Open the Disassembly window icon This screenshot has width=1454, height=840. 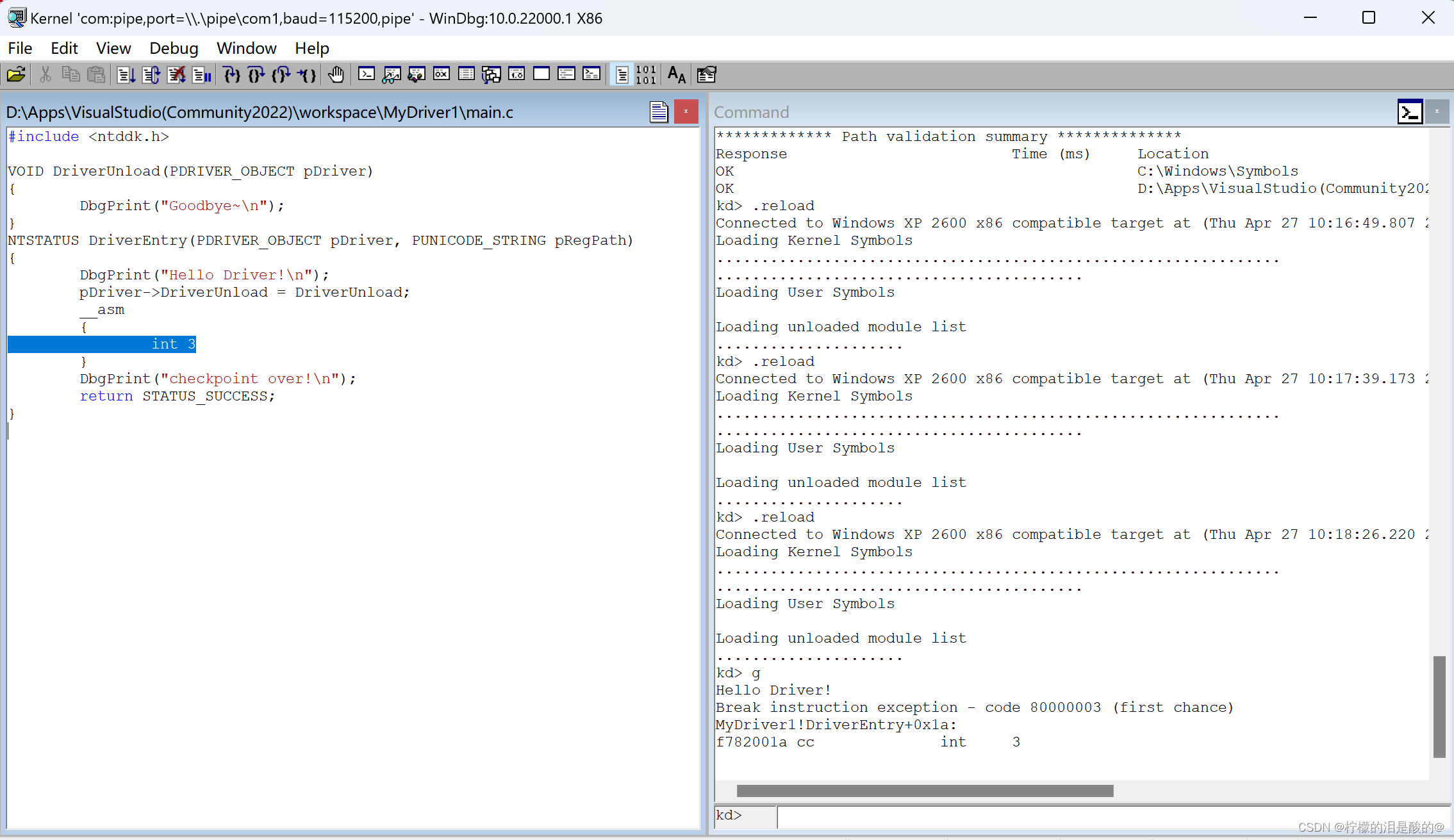click(516, 74)
